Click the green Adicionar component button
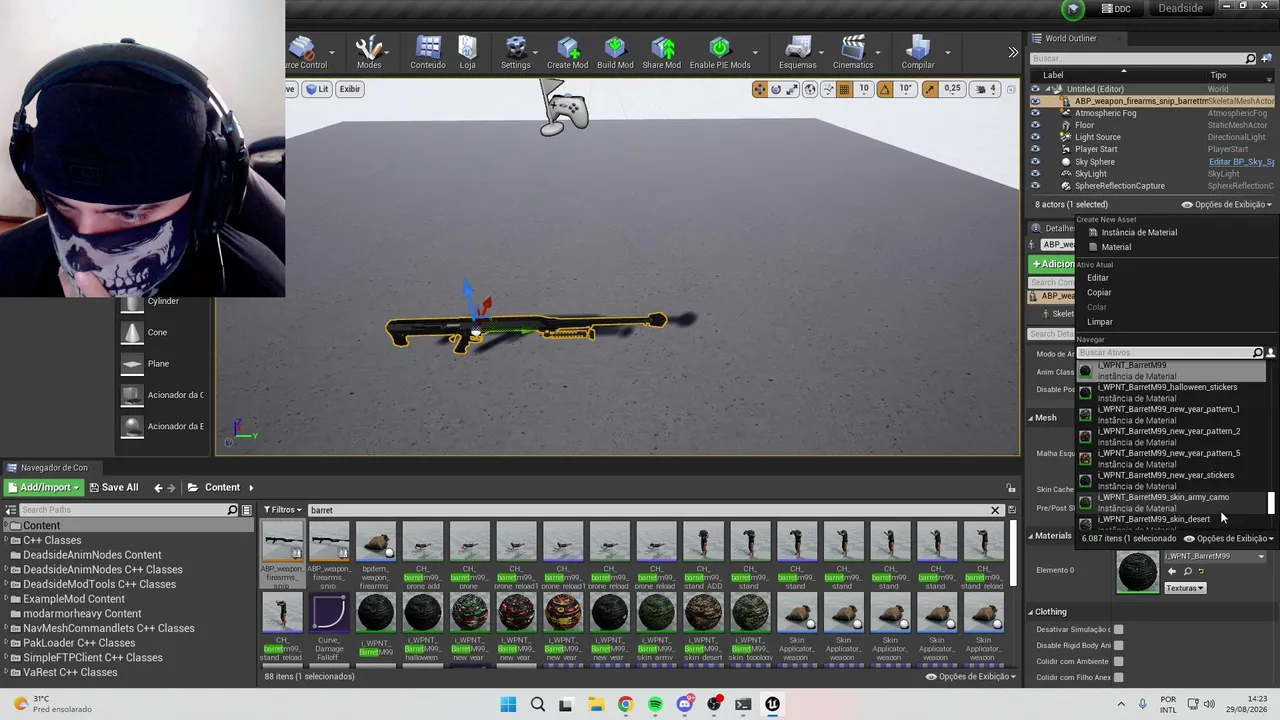The width and height of the screenshot is (1280, 720). point(1053,264)
